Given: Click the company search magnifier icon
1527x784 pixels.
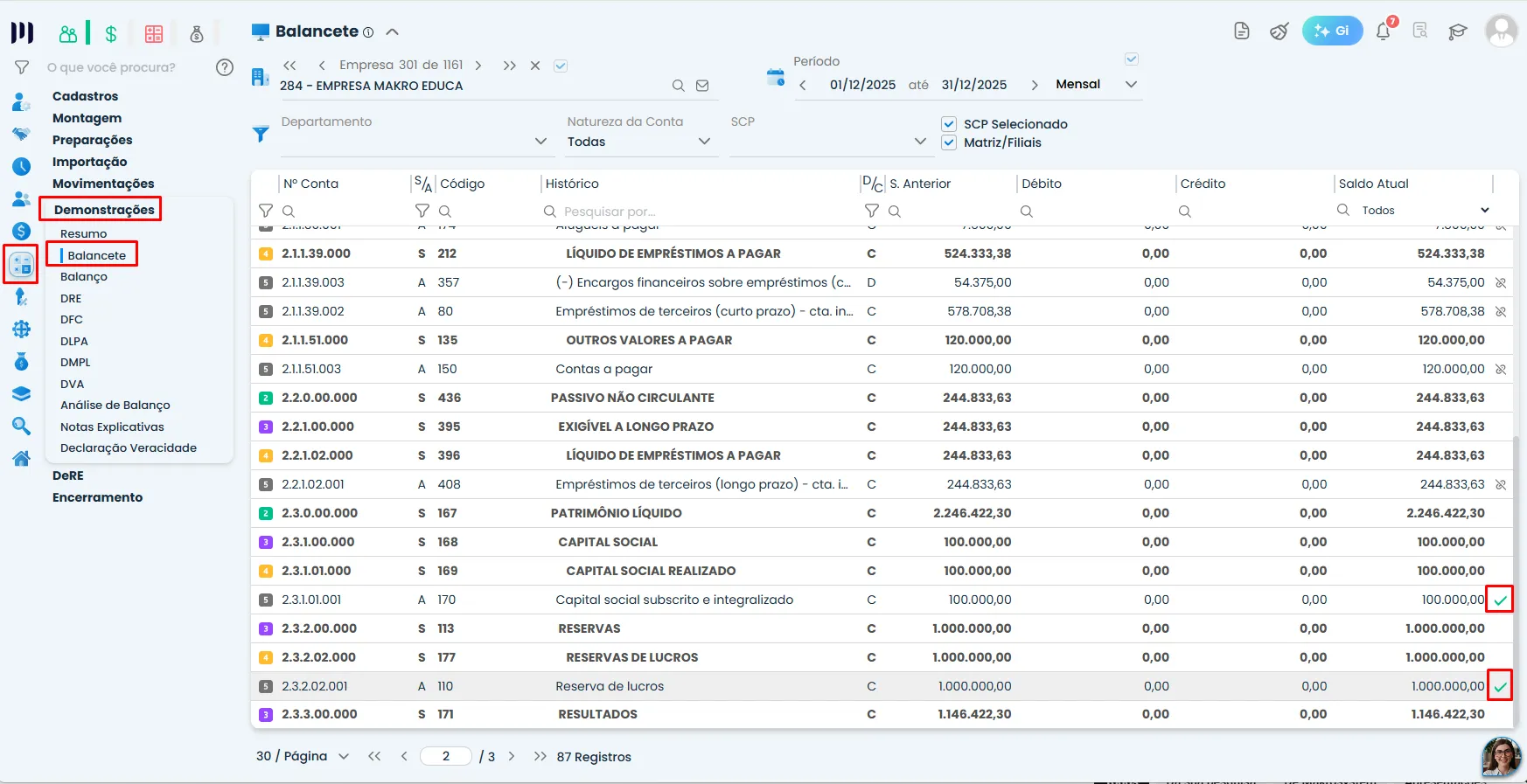Looking at the screenshot, I should coord(678,86).
